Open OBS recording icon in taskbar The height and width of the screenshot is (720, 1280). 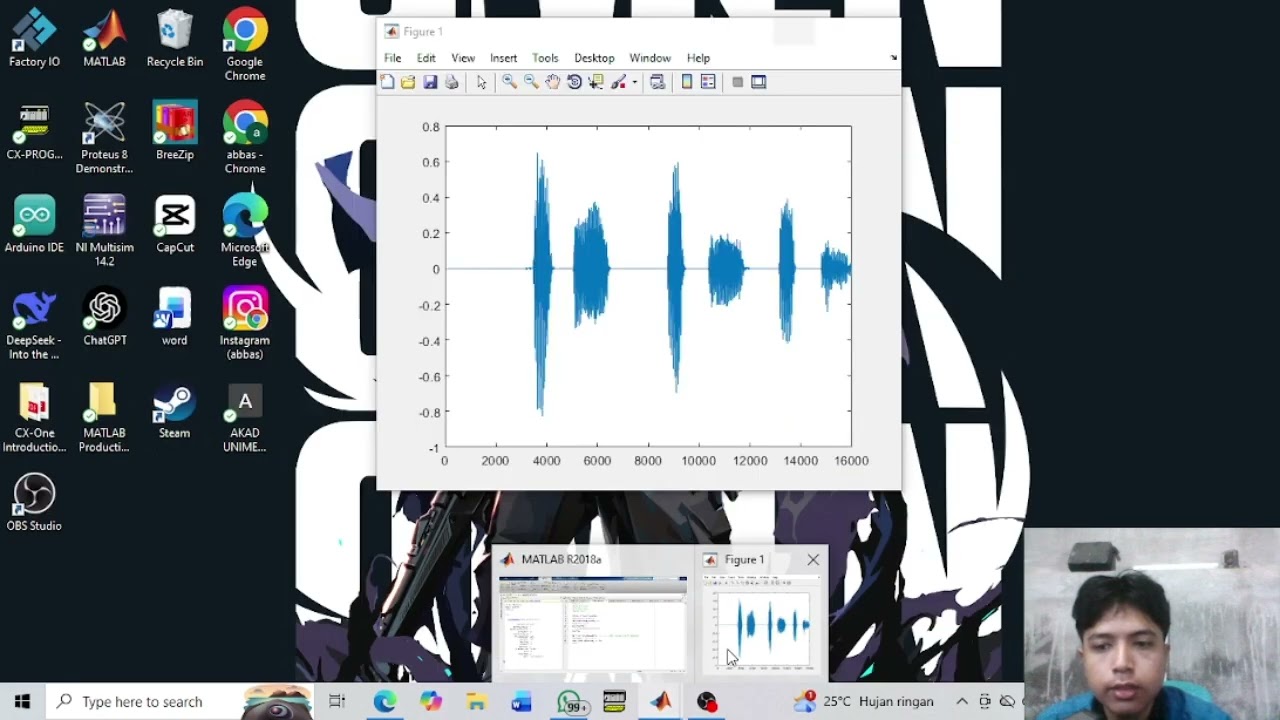pyautogui.click(x=707, y=702)
